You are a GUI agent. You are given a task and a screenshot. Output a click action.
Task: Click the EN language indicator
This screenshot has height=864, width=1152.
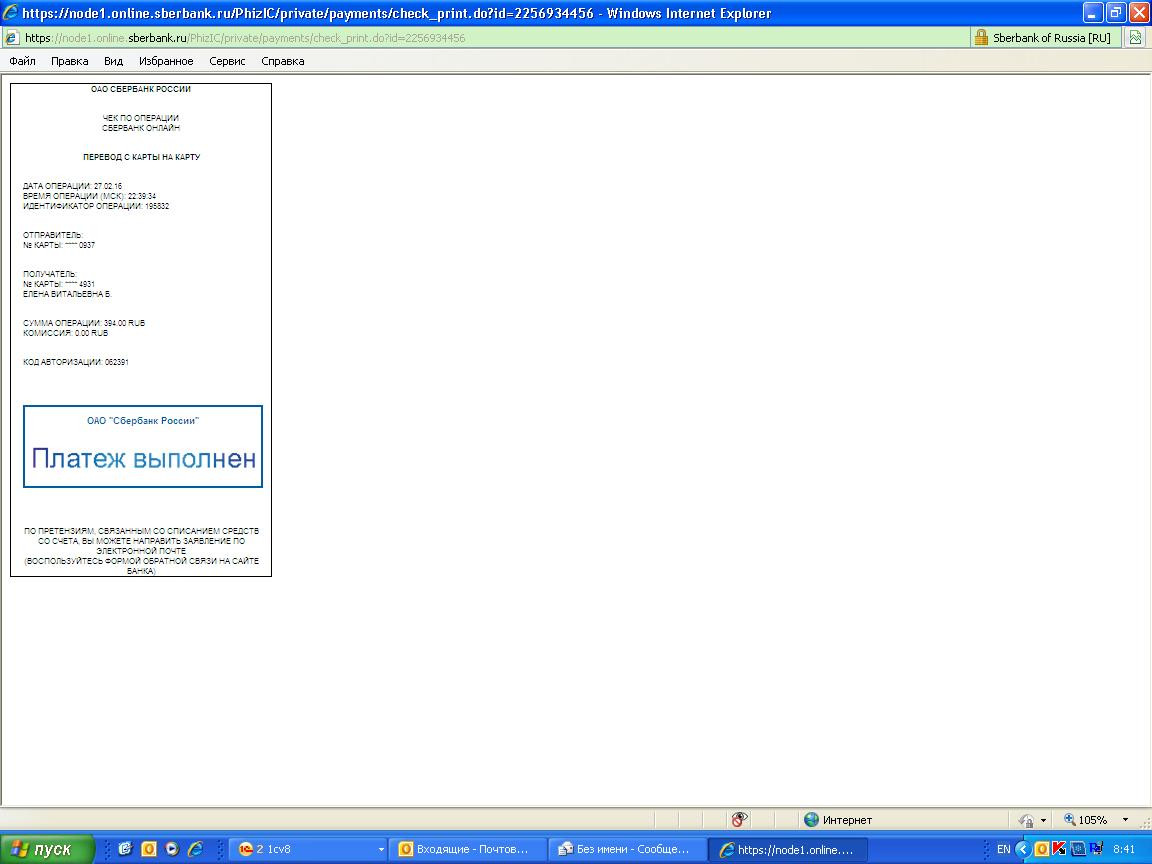point(1003,849)
